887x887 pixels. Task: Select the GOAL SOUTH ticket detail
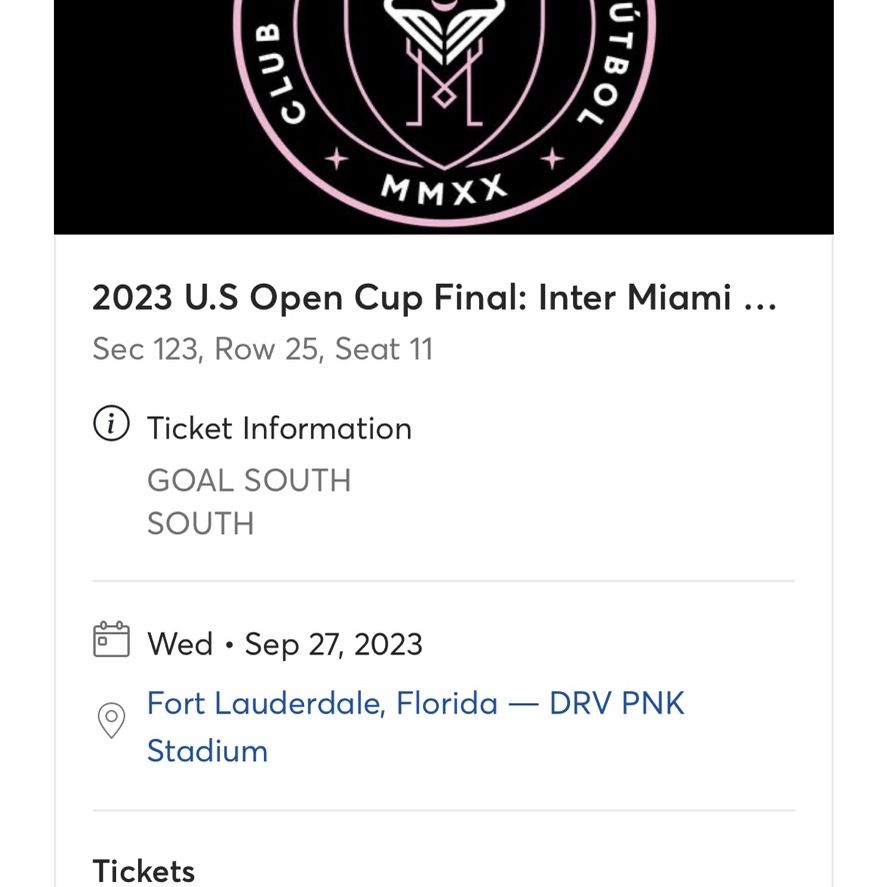[x=249, y=481]
